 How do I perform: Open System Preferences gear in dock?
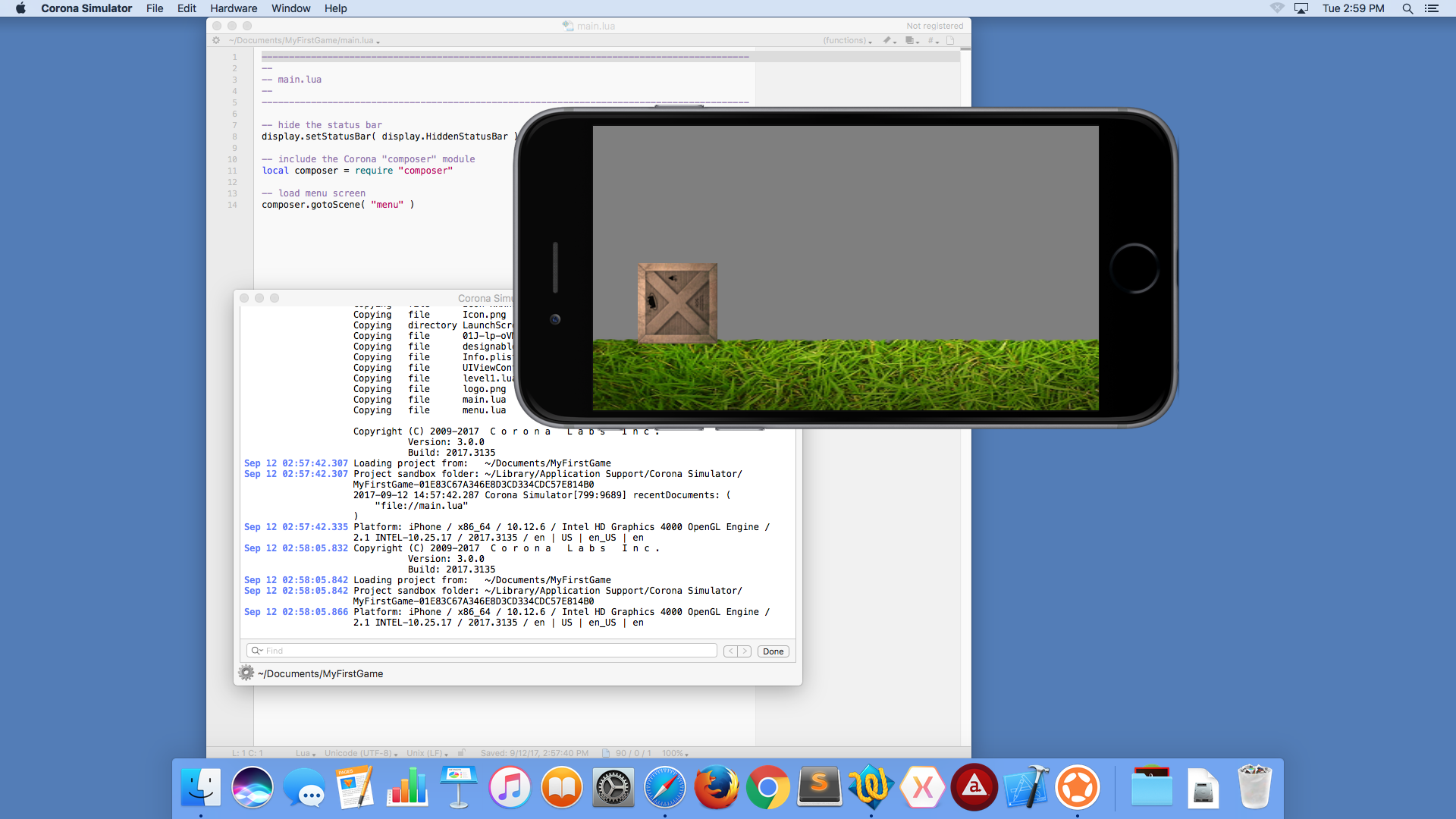613,787
